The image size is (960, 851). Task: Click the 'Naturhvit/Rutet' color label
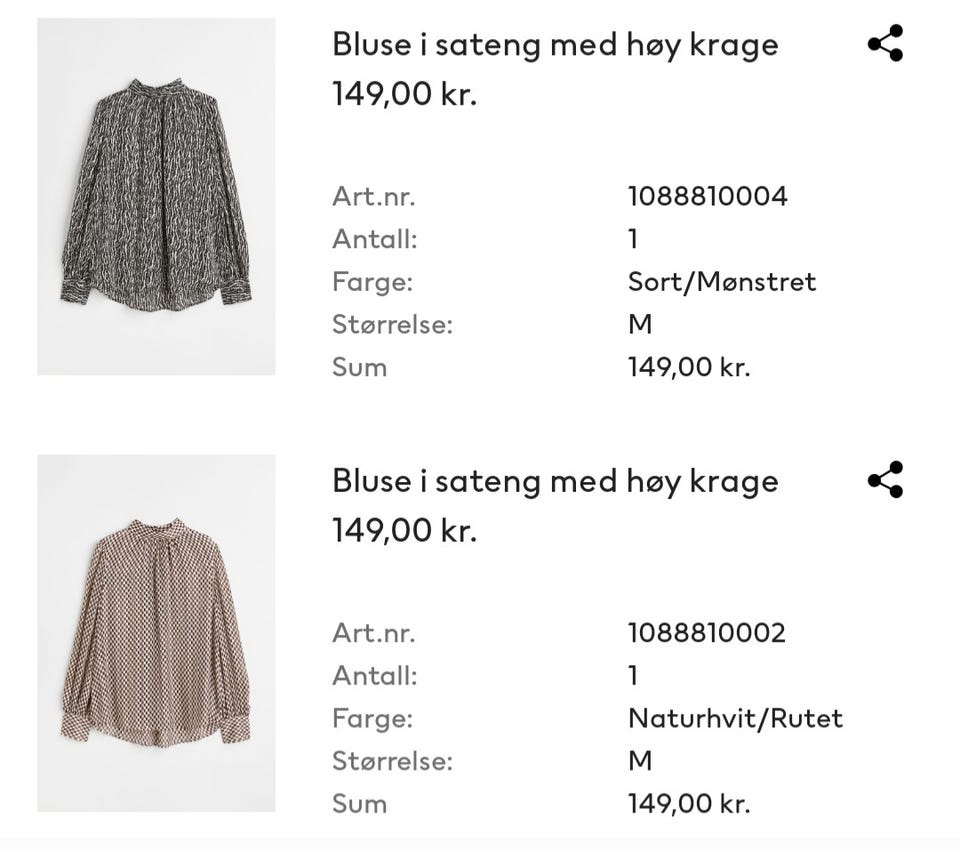click(735, 717)
